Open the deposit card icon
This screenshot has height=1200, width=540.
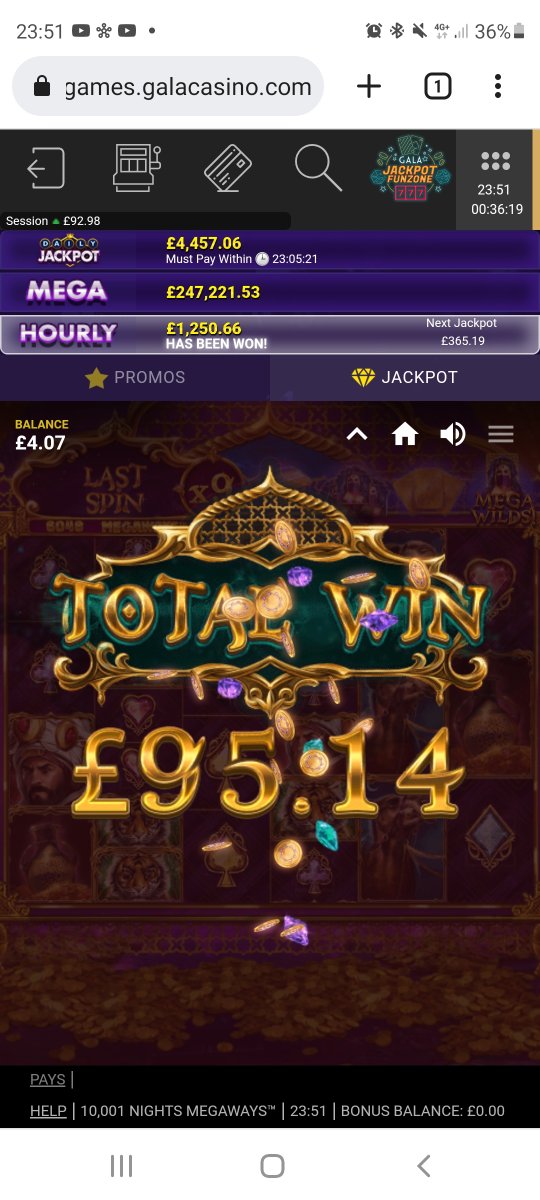coord(228,168)
